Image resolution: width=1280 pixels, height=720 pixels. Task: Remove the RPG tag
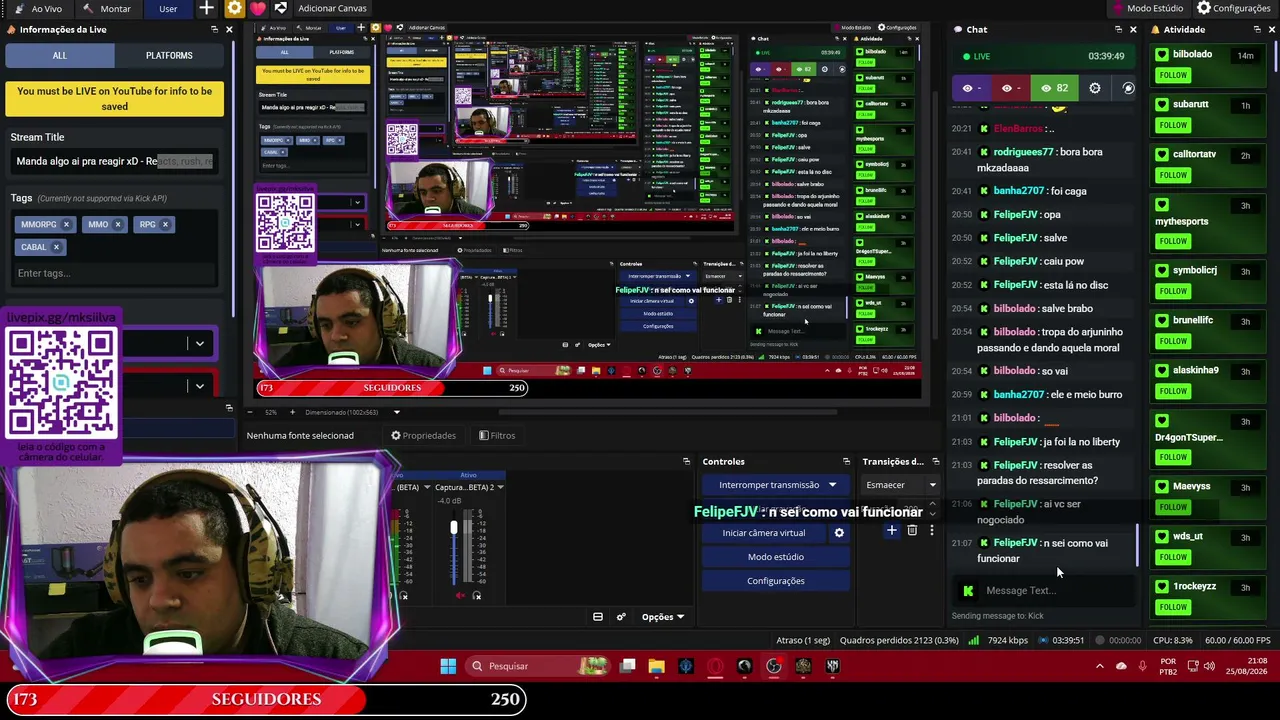(x=165, y=224)
